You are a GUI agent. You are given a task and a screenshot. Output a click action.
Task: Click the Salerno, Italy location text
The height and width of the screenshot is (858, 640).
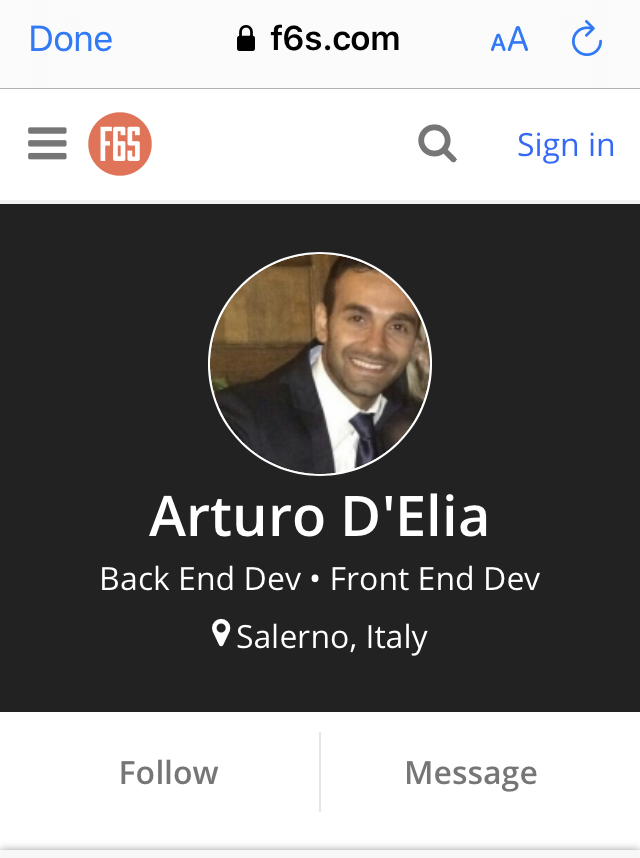[331, 637]
